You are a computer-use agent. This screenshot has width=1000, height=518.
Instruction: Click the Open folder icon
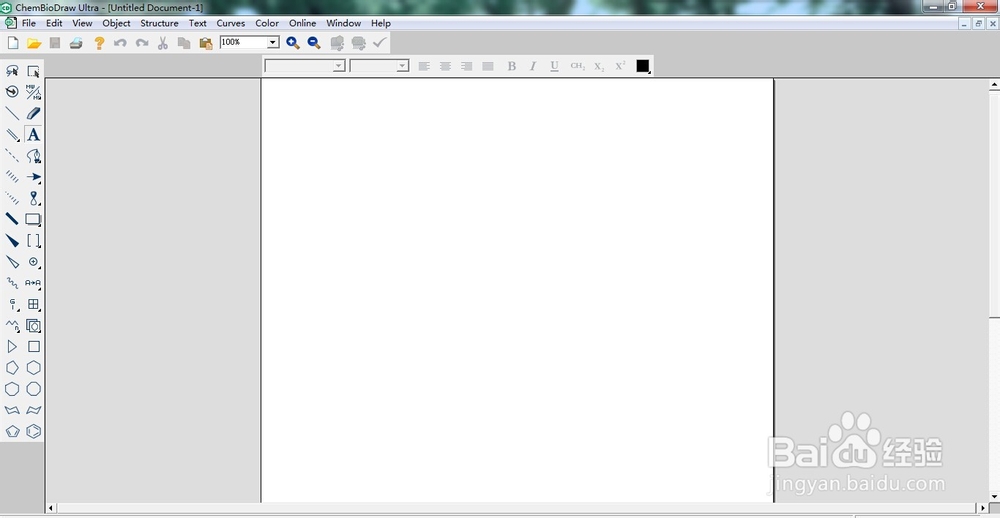click(x=34, y=43)
